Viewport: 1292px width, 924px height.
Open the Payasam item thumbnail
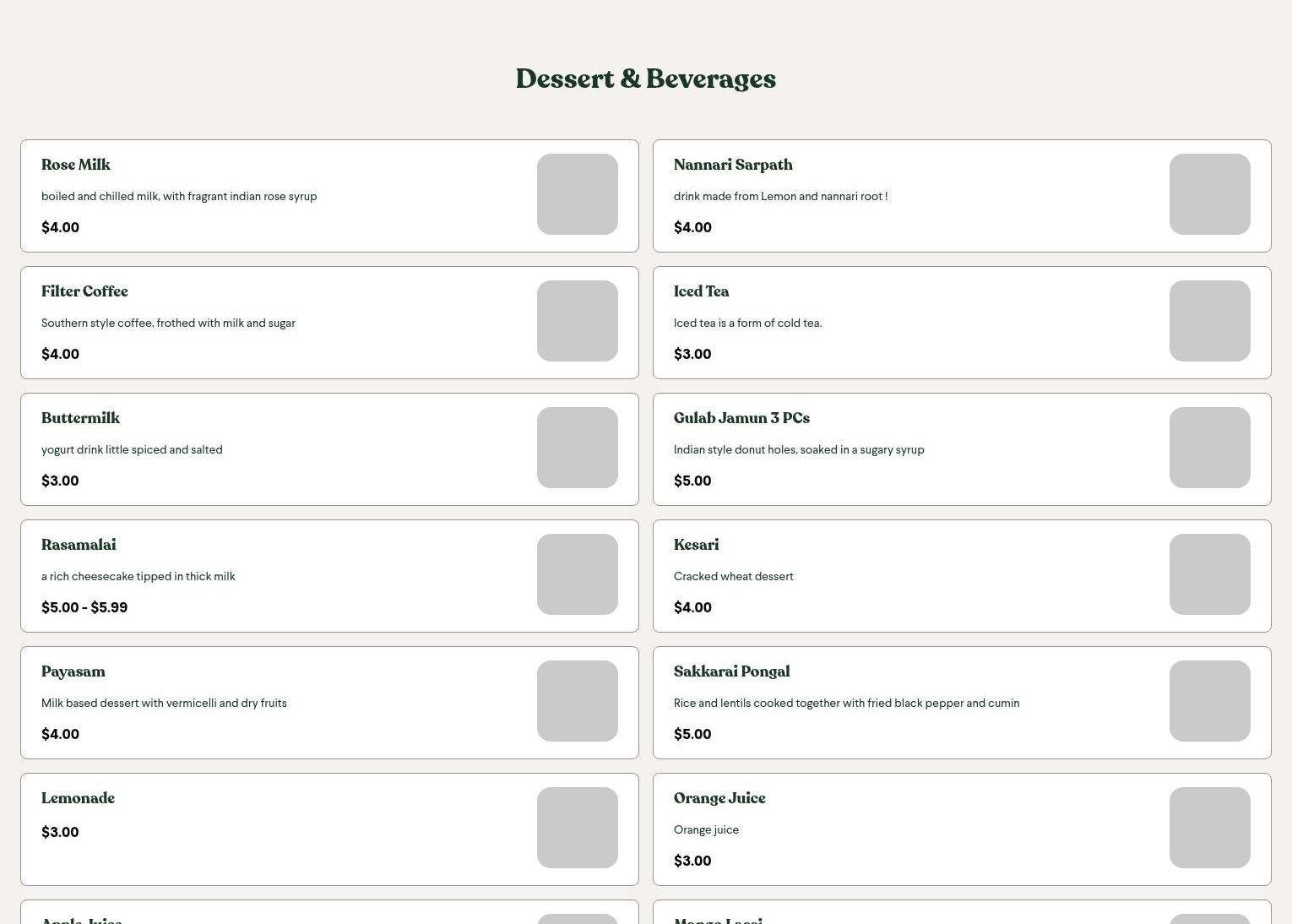[577, 701]
